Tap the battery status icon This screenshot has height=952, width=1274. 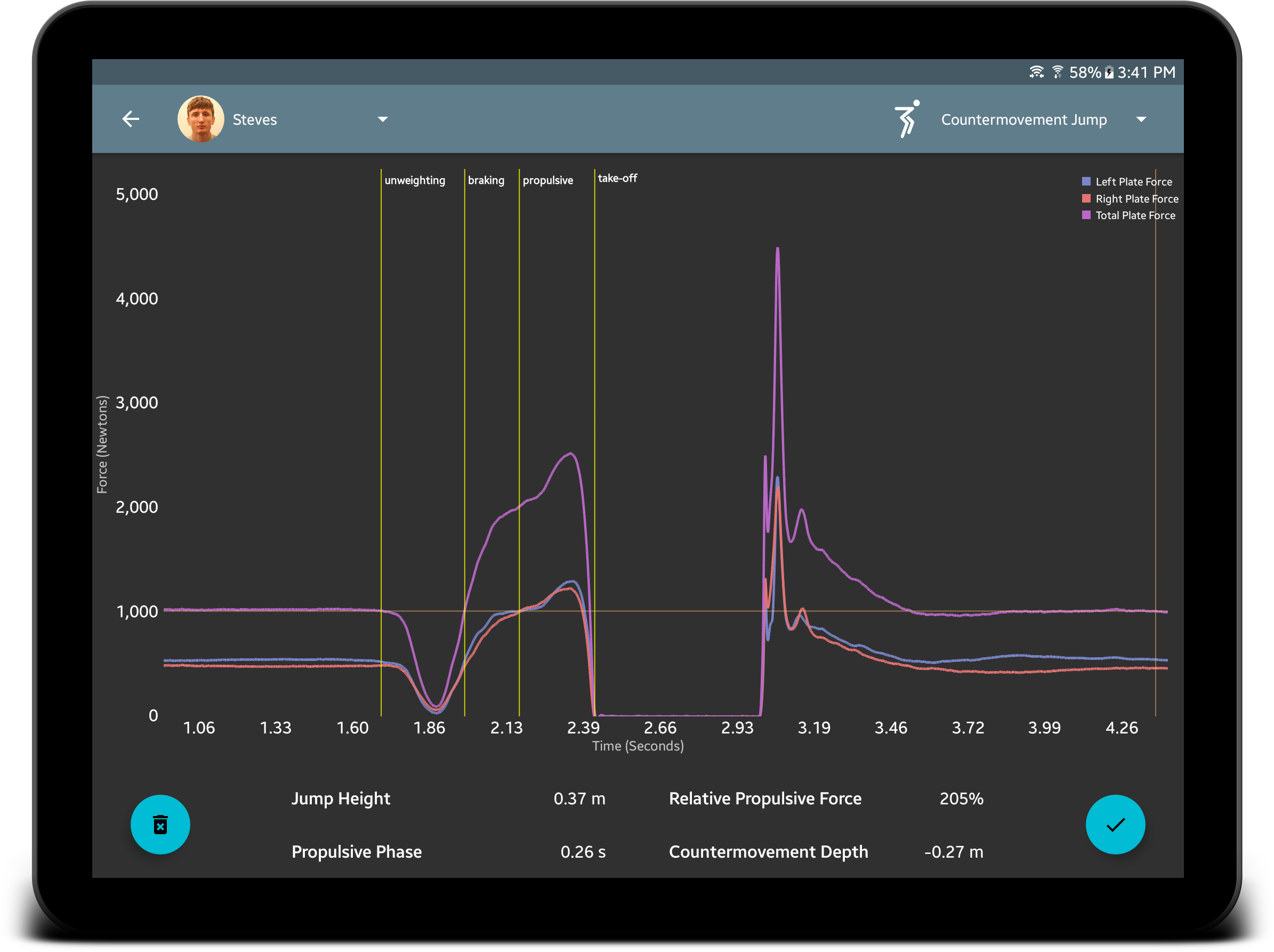(x=1109, y=72)
